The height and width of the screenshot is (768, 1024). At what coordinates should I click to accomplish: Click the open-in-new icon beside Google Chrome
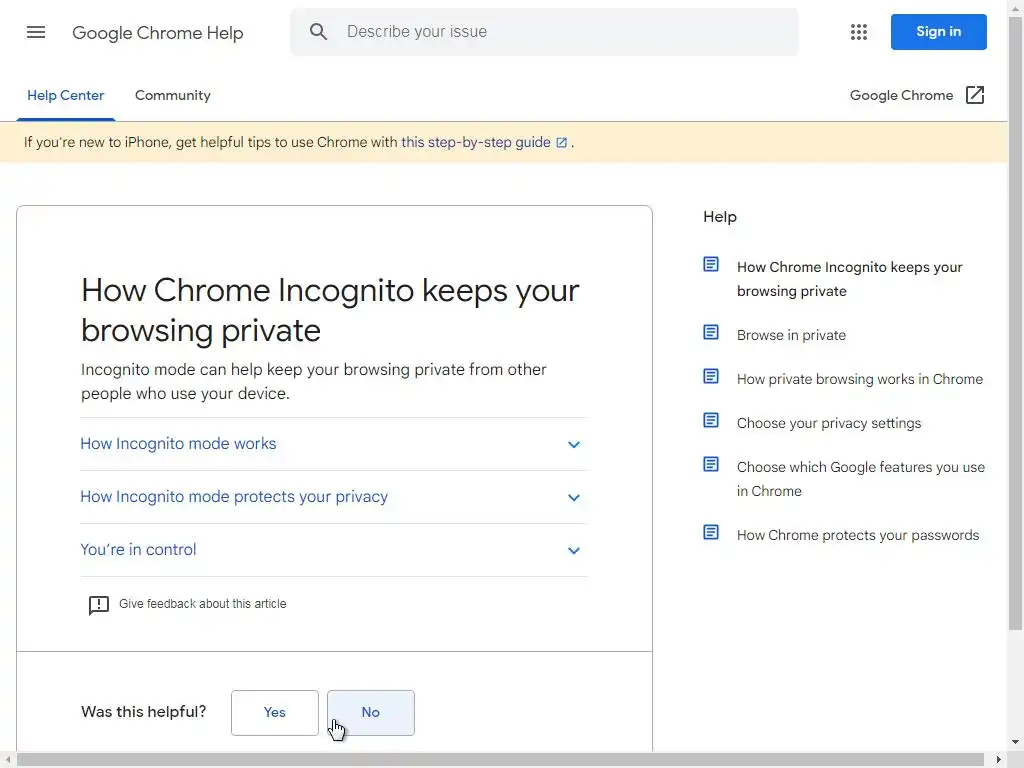pos(974,95)
